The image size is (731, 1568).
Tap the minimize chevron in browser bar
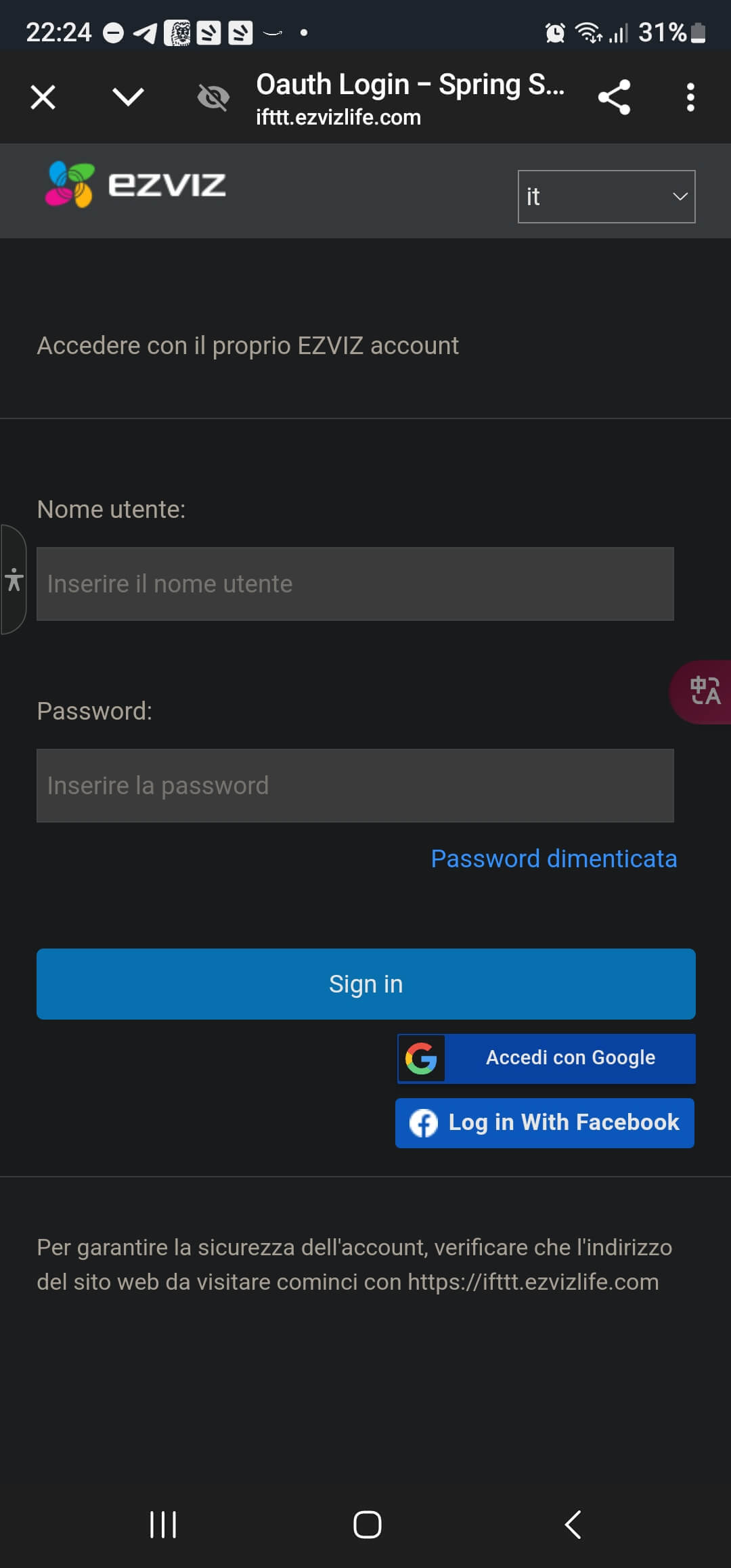click(128, 97)
